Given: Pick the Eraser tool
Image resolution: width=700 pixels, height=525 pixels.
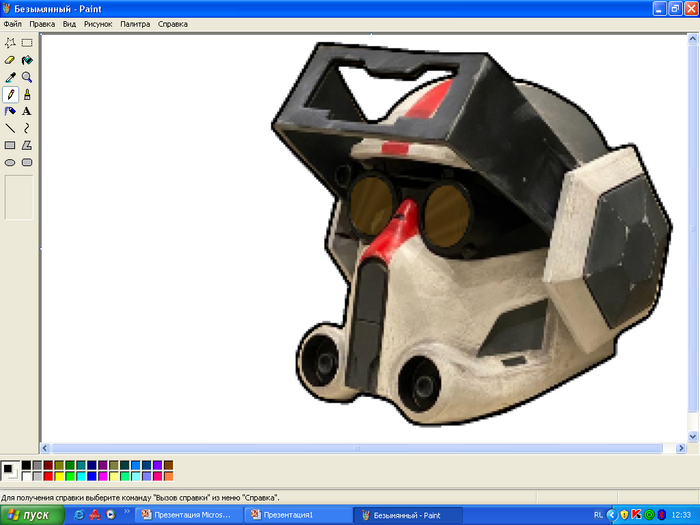Looking at the screenshot, I should point(10,60).
